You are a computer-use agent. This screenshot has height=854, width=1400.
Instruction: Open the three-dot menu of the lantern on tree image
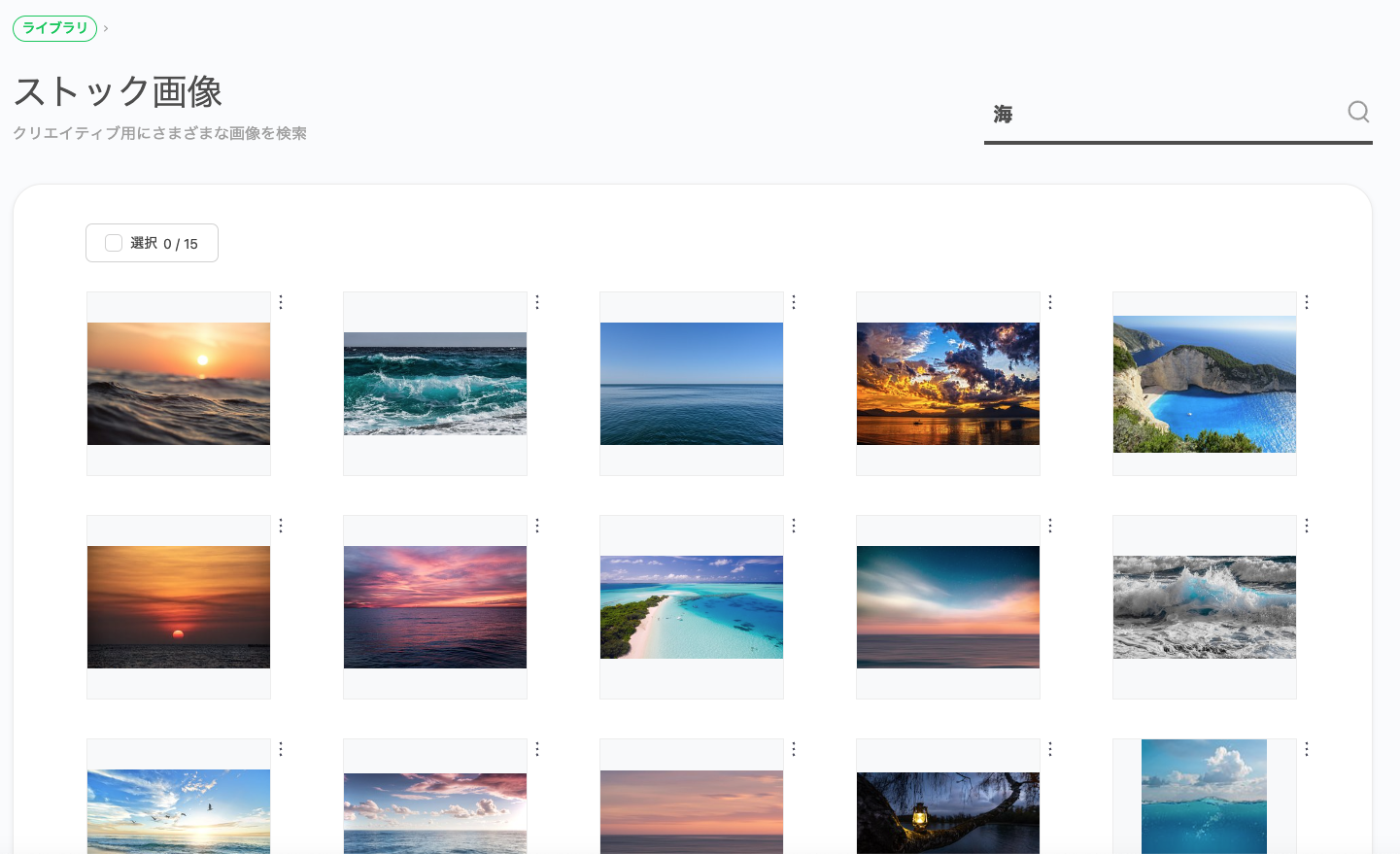coord(1050,749)
